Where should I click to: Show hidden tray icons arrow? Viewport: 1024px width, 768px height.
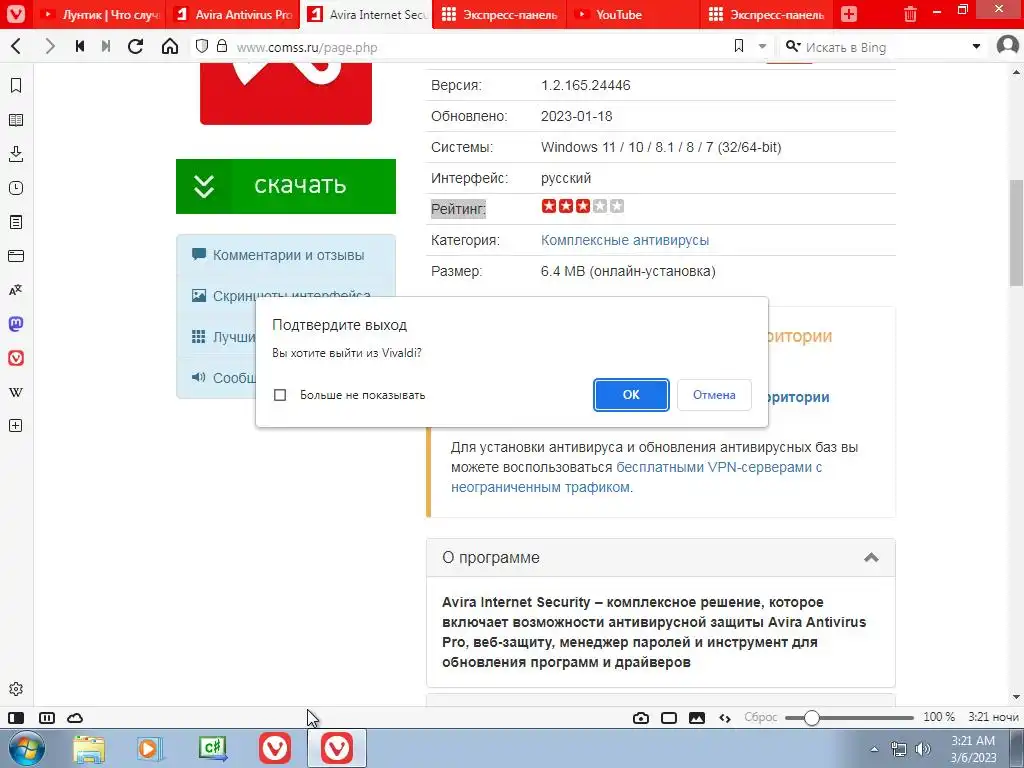click(x=874, y=749)
